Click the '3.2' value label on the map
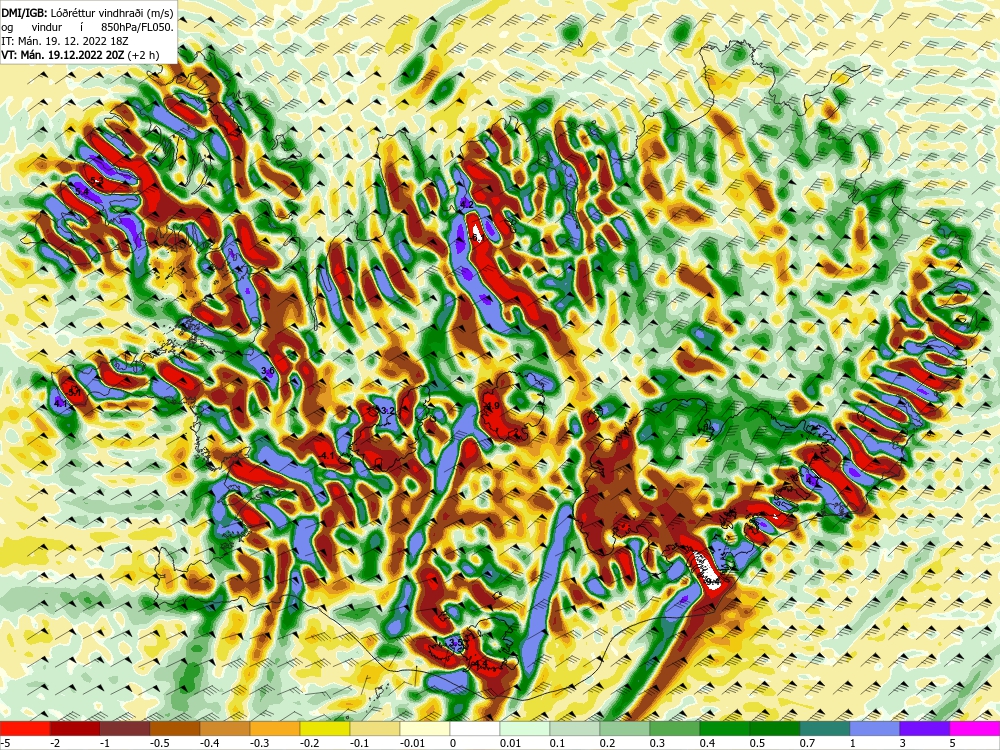The image size is (1000, 750). click(386, 411)
